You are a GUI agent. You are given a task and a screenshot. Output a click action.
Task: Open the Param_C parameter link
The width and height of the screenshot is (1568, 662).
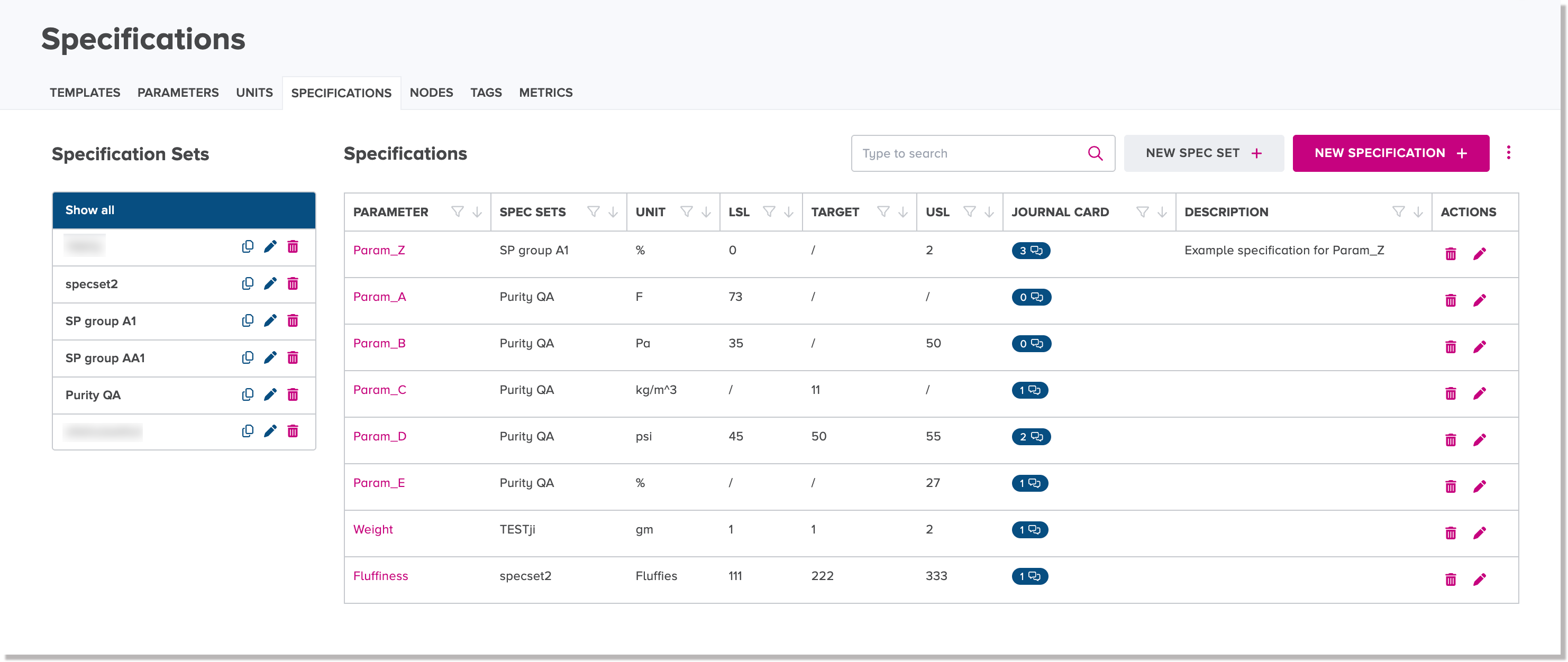[379, 390]
